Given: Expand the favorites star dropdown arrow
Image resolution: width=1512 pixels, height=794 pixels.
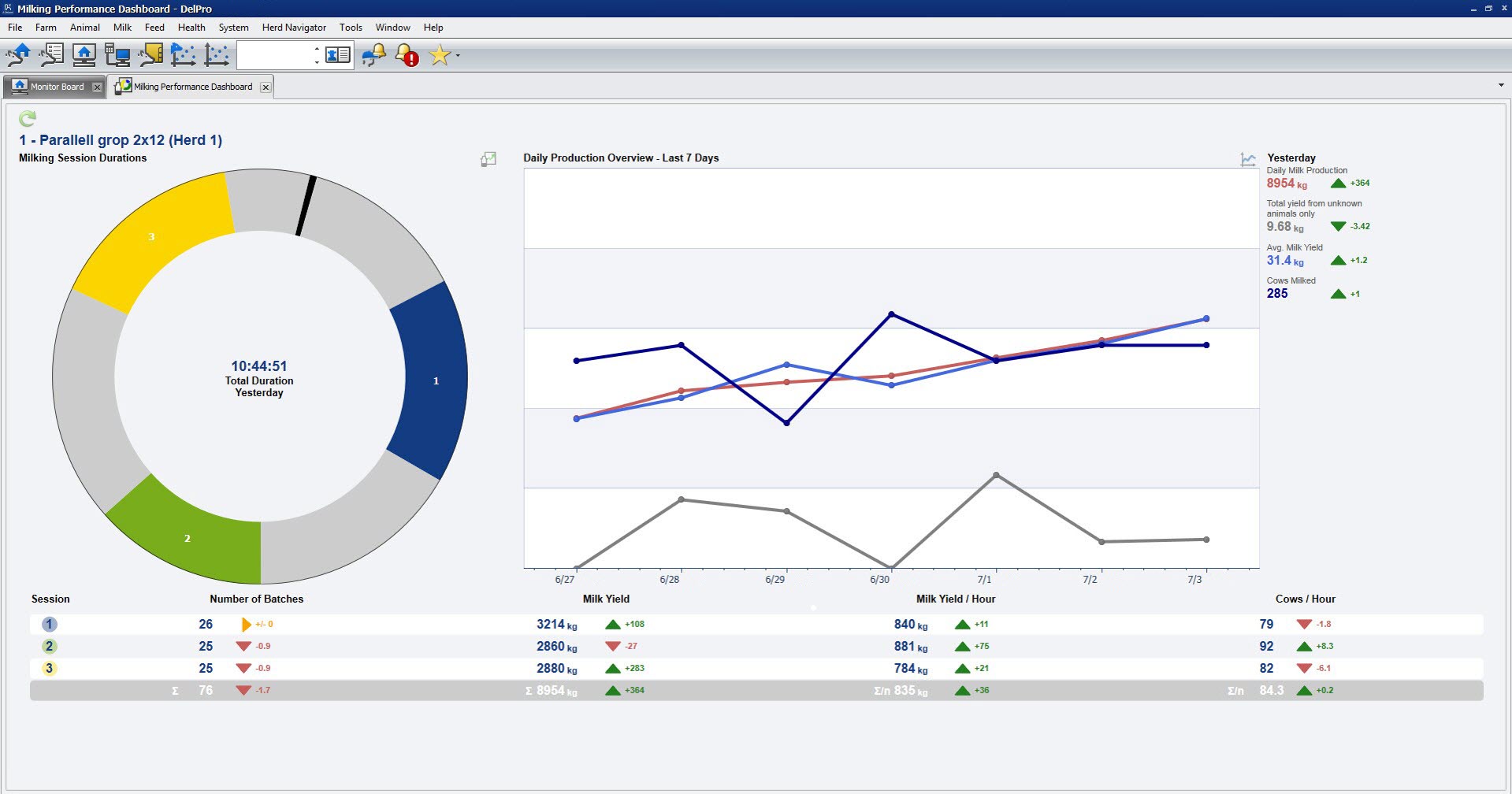Looking at the screenshot, I should (458, 56).
